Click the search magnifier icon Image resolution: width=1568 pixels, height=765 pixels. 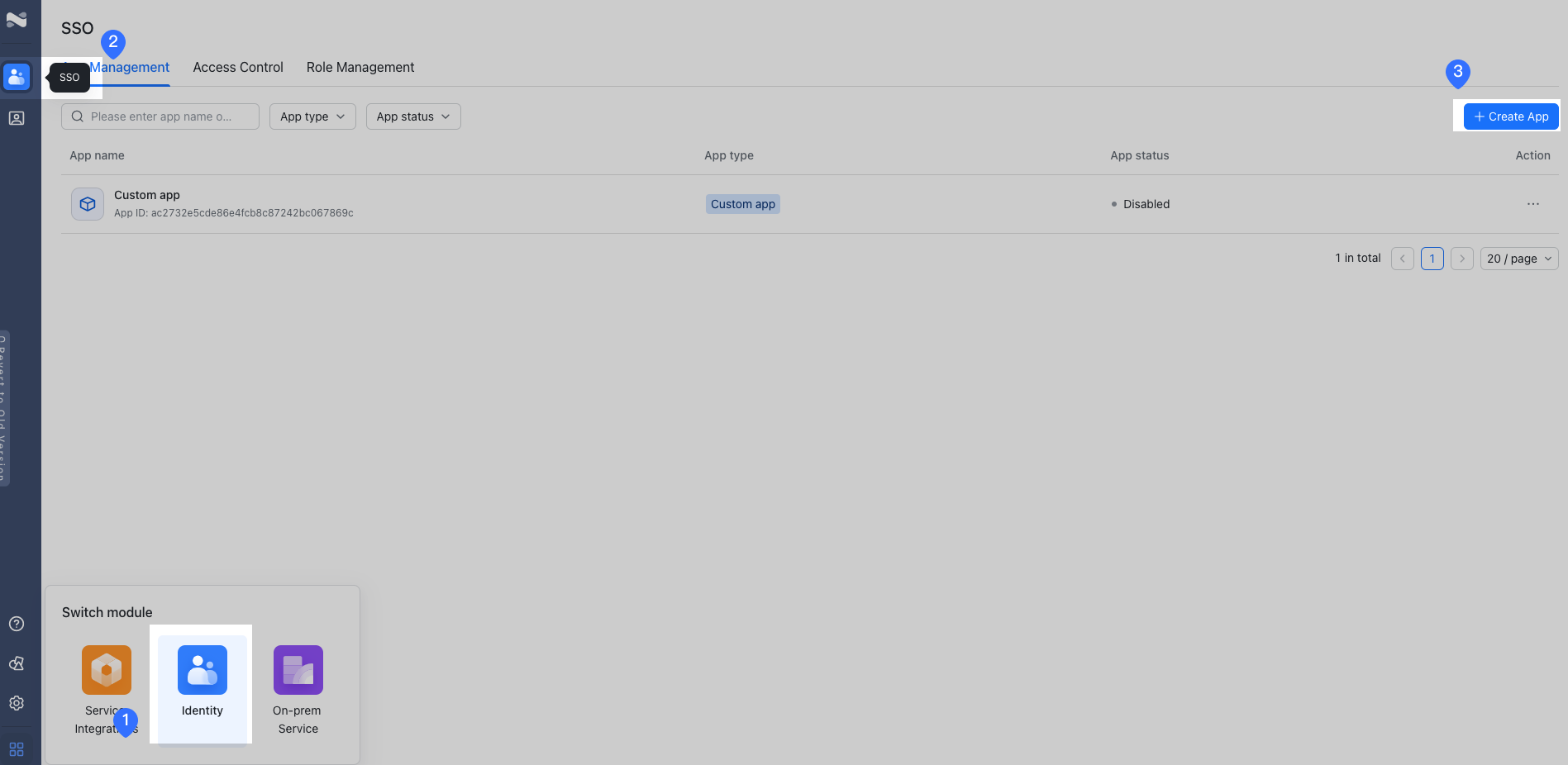tap(78, 116)
